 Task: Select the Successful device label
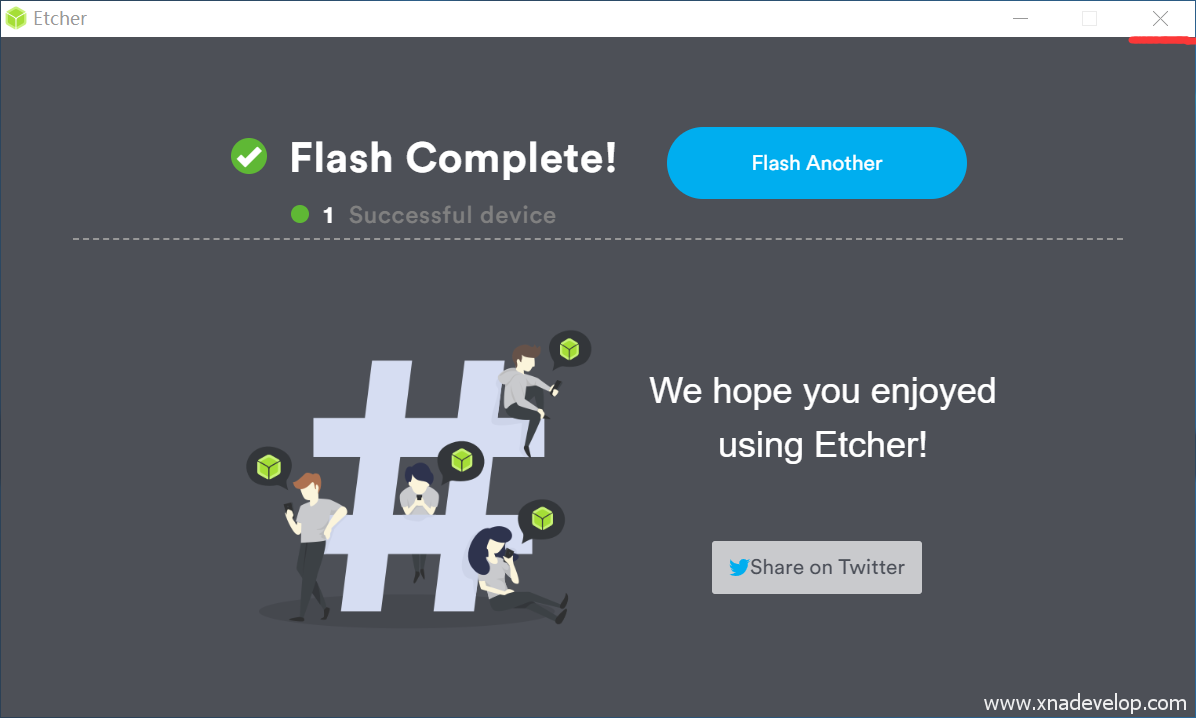click(452, 215)
